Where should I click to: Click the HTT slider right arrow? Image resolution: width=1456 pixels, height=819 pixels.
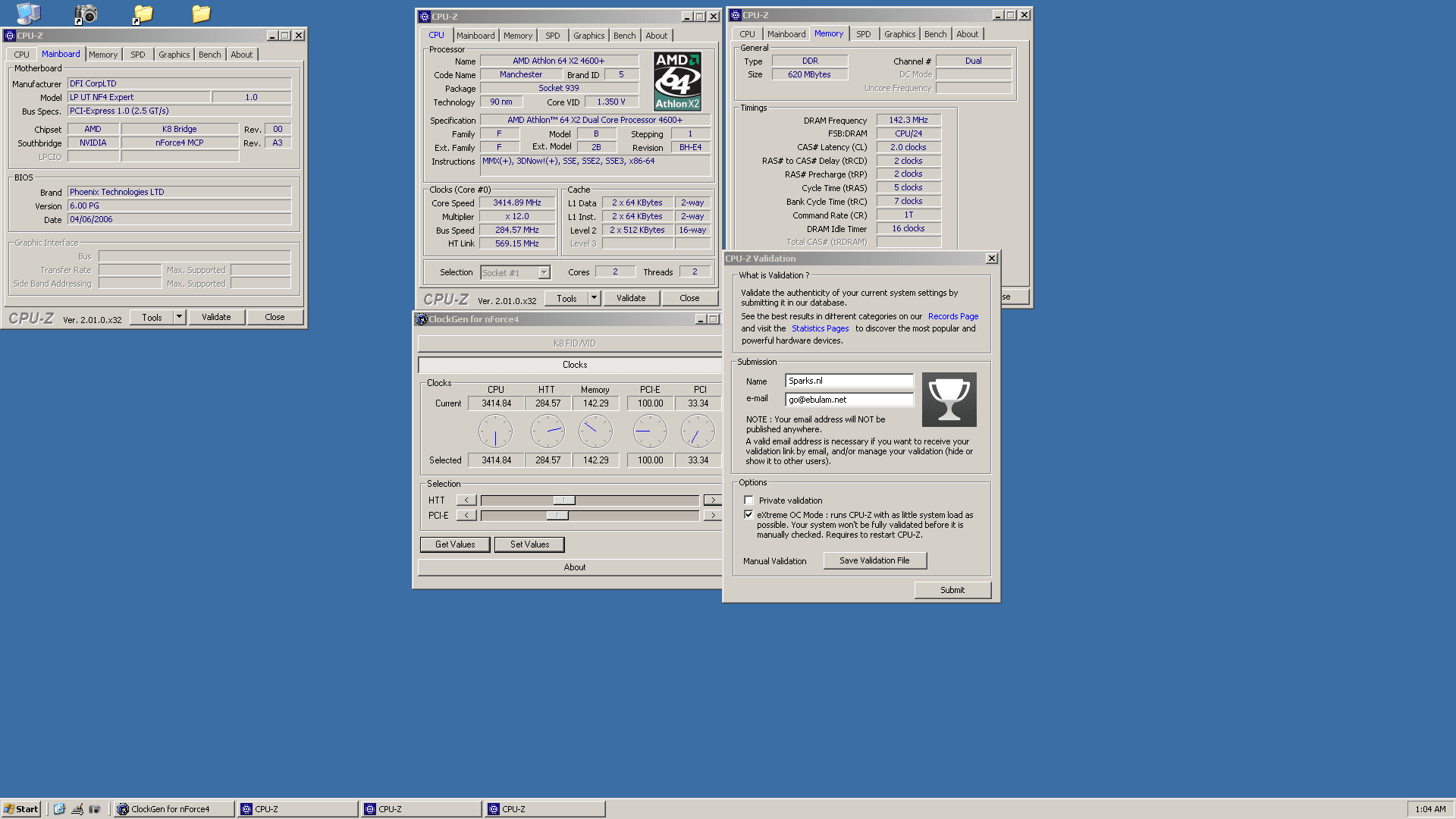tap(713, 500)
